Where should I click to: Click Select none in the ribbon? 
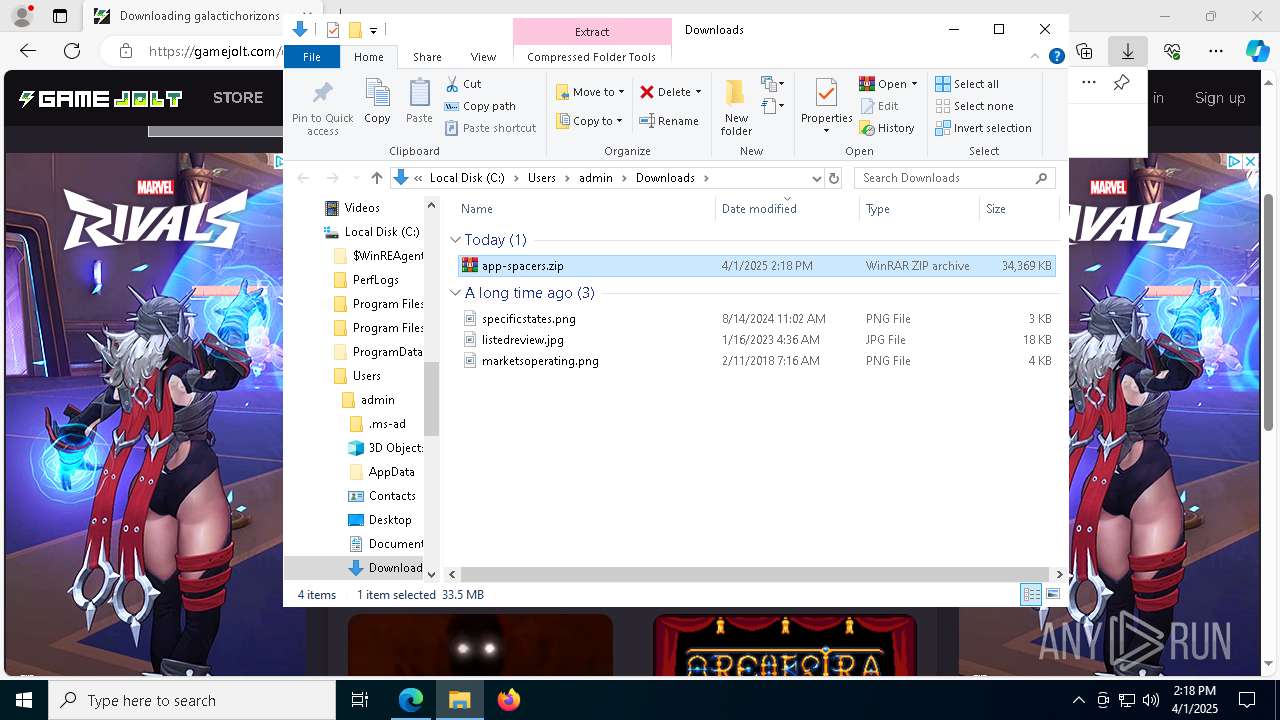coord(974,106)
